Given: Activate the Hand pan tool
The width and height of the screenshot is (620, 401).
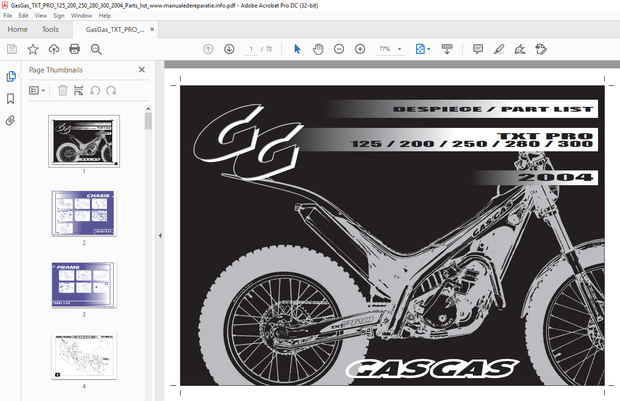Looking at the screenshot, I should (x=318, y=49).
